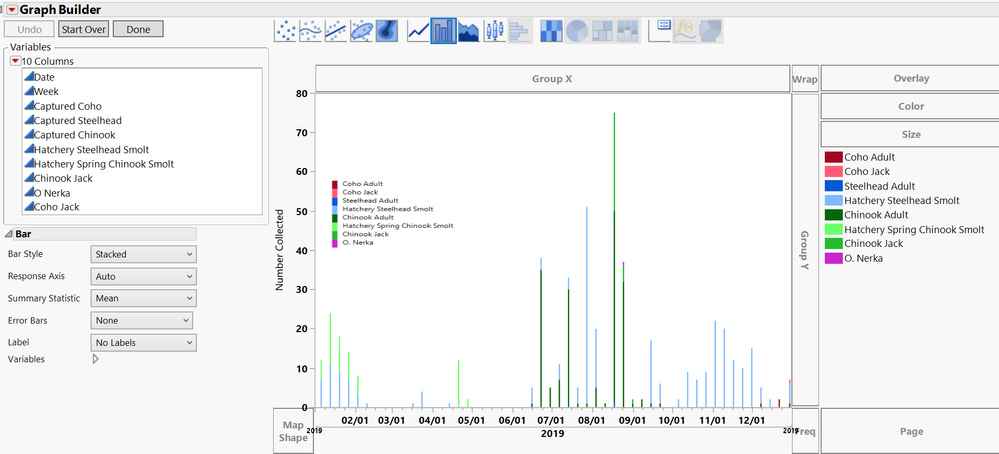
Task: Open the Error Bars dropdown
Action: 141,320
